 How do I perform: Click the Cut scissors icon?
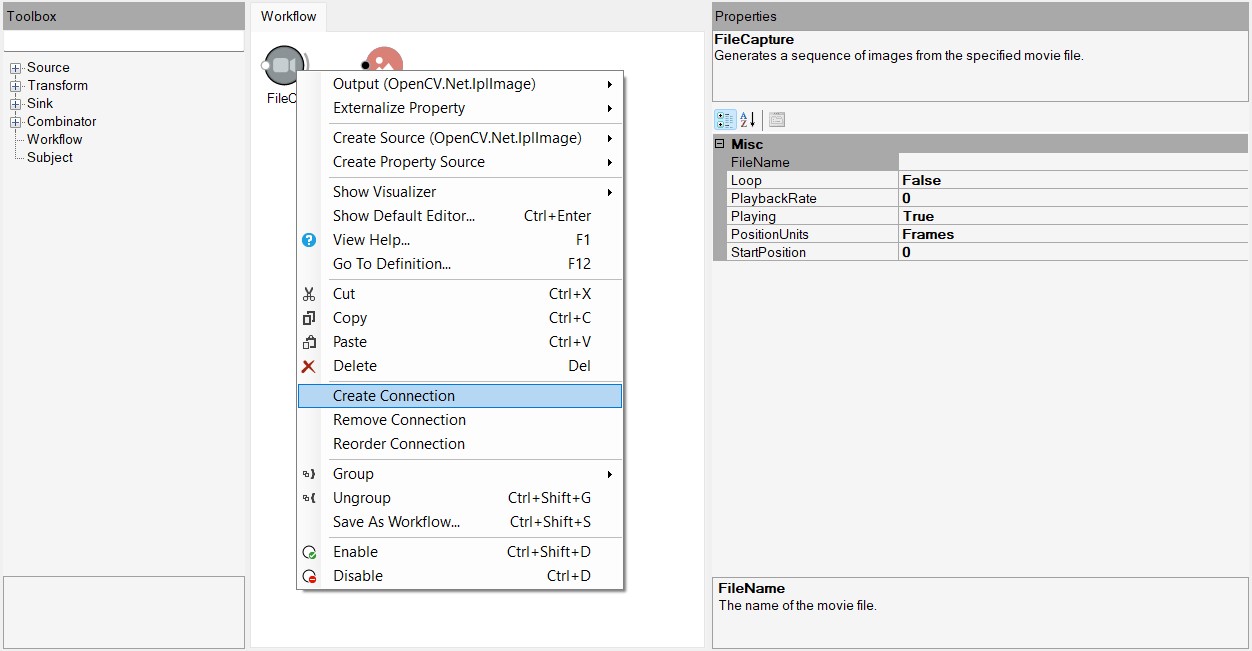(309, 294)
